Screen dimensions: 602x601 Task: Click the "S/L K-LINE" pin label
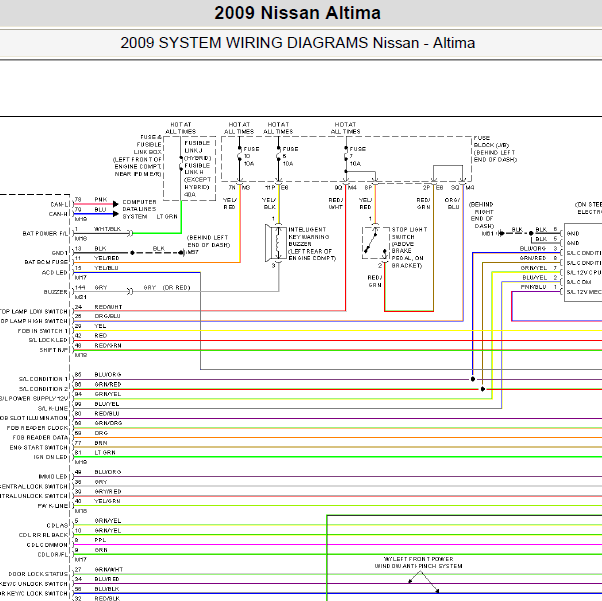click(x=53, y=409)
